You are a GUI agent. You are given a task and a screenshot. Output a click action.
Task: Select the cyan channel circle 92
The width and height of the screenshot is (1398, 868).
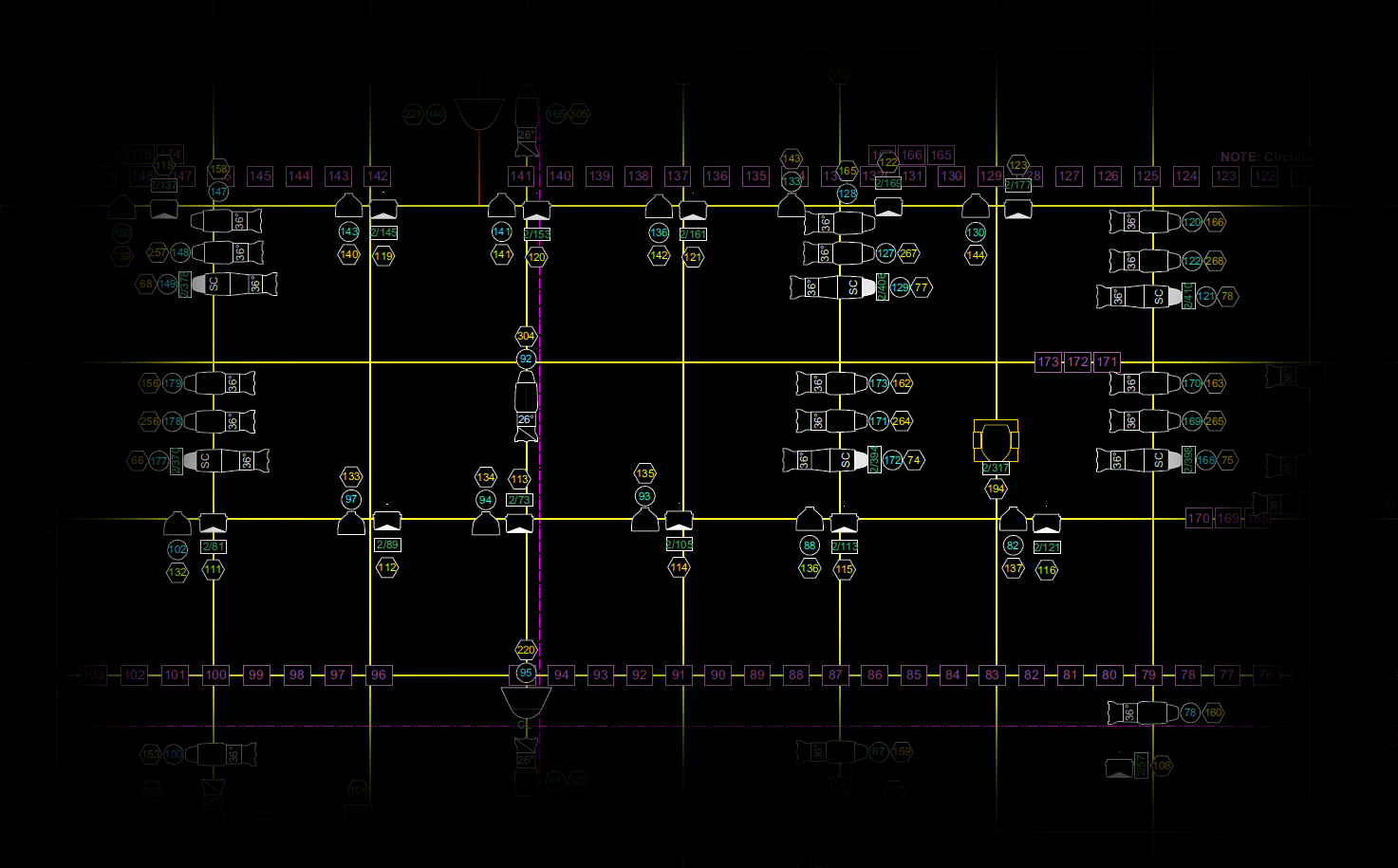point(526,360)
